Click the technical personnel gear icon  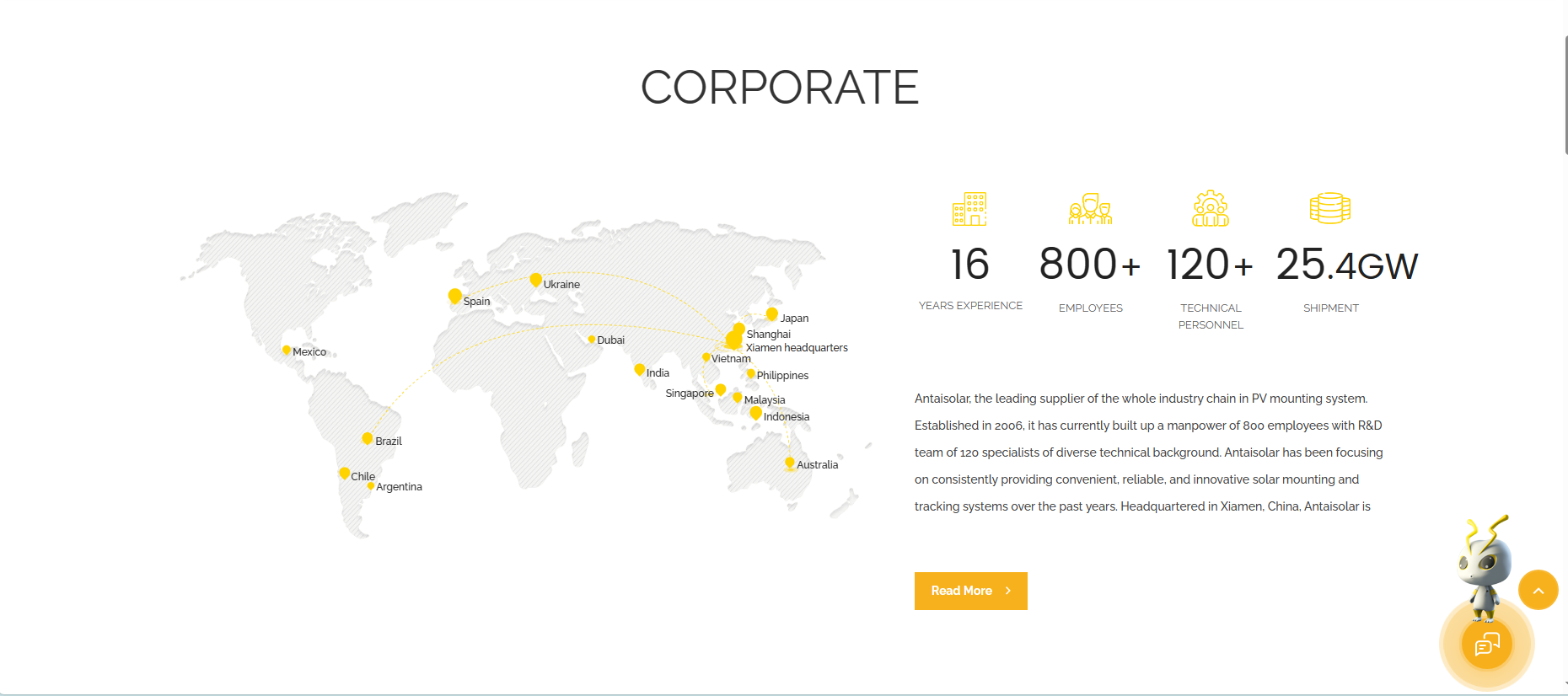click(1211, 208)
